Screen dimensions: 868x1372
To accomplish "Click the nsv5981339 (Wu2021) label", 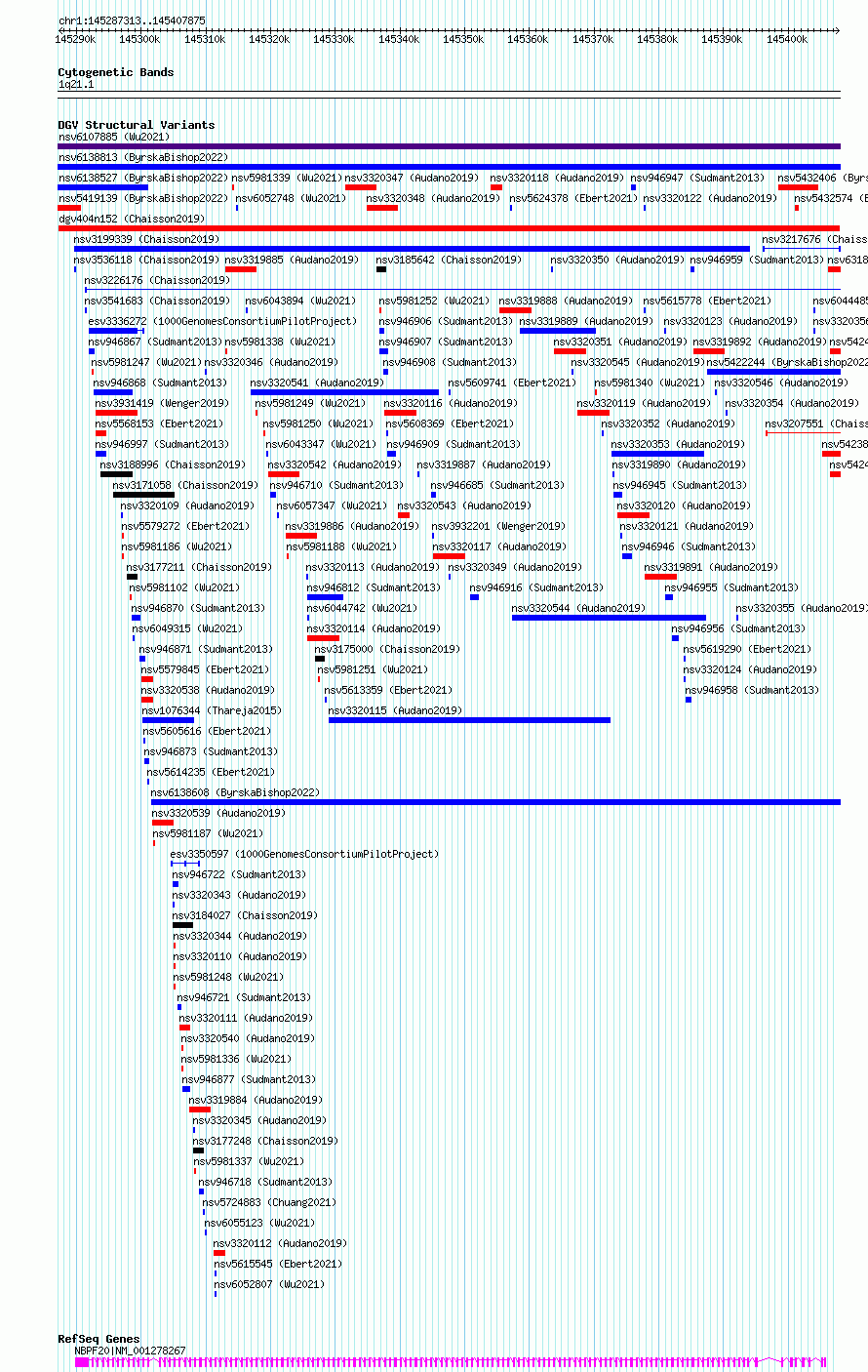I will tap(287, 178).
